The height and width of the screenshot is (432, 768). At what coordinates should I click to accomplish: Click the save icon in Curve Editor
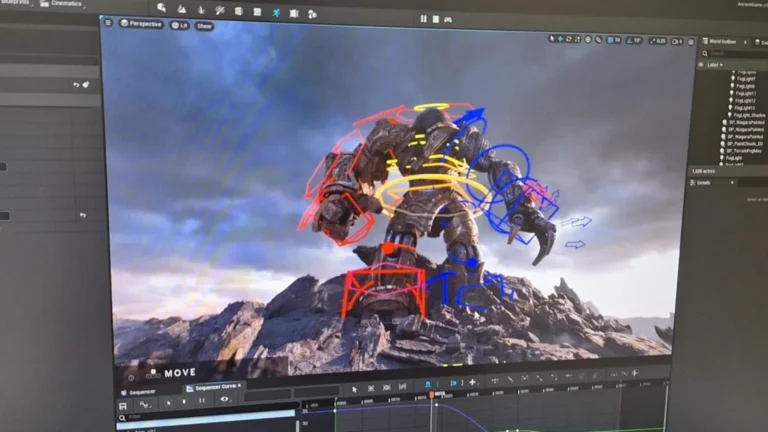(123, 406)
